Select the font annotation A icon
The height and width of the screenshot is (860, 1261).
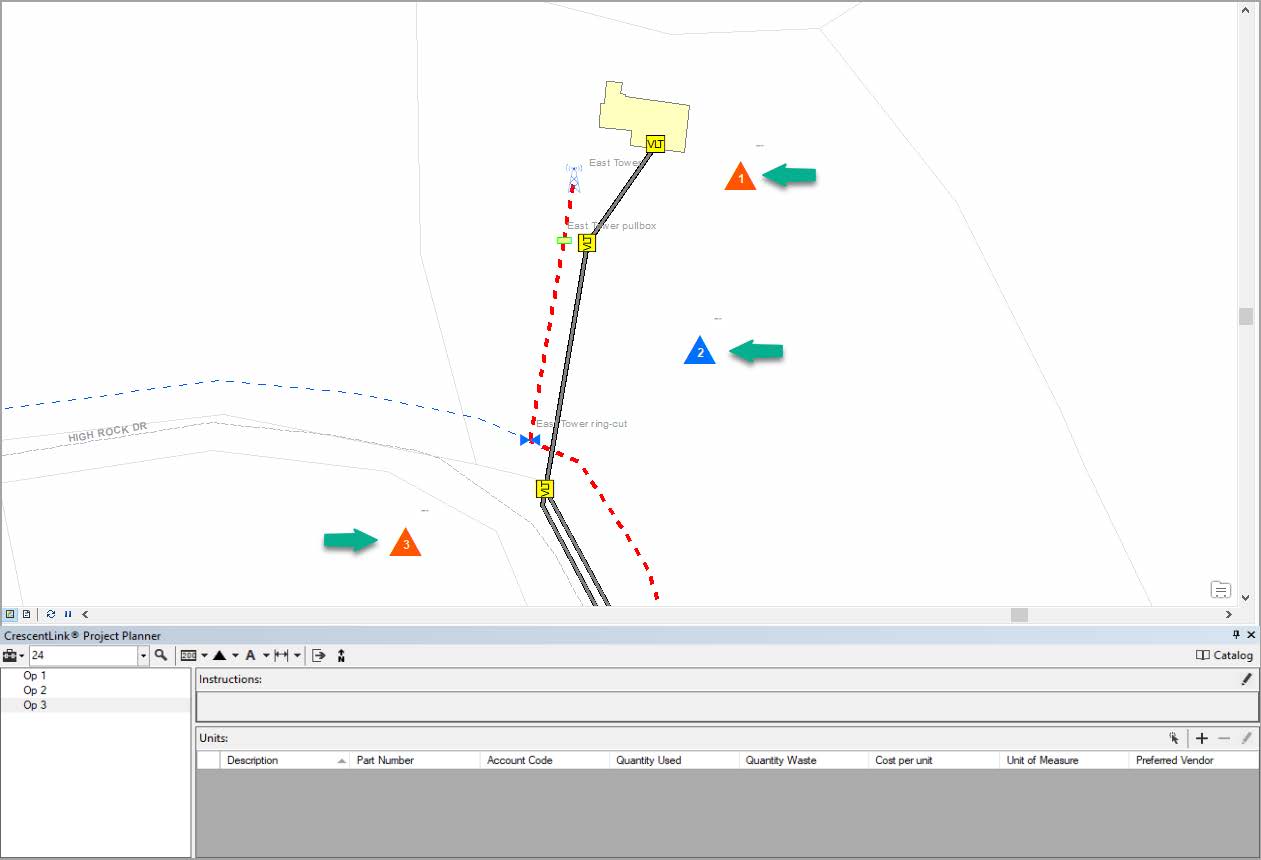point(251,655)
